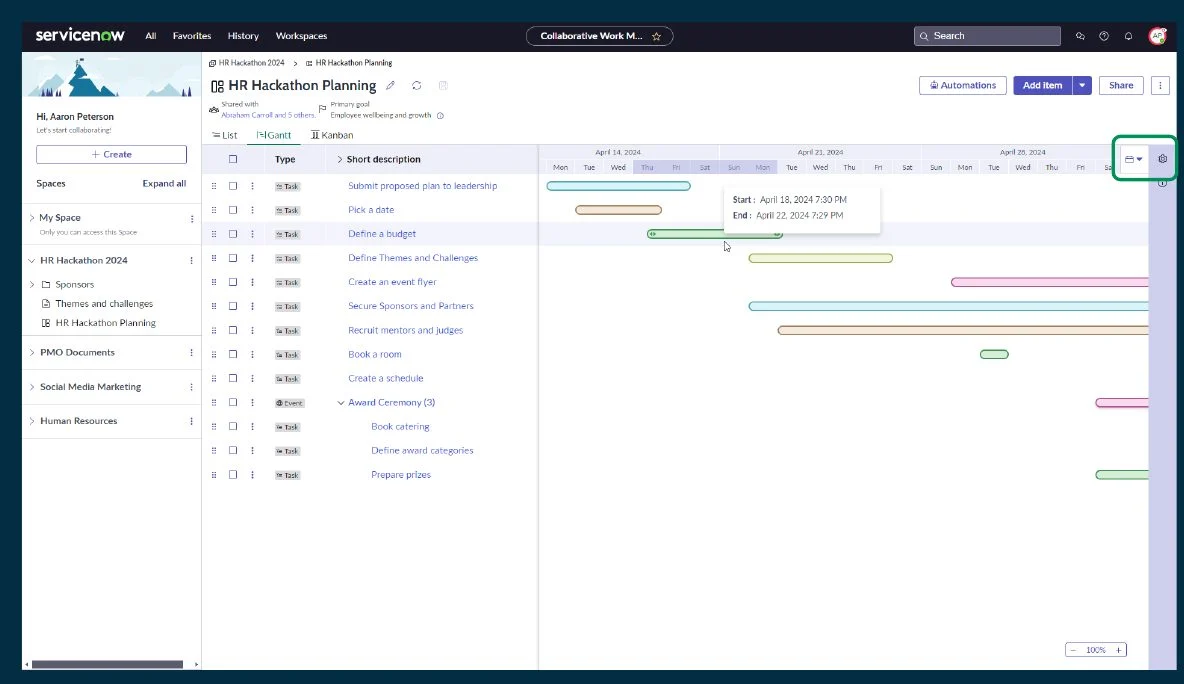Screen dimensions: 1184x684
Task: Click into the Search field
Action: (987, 35)
